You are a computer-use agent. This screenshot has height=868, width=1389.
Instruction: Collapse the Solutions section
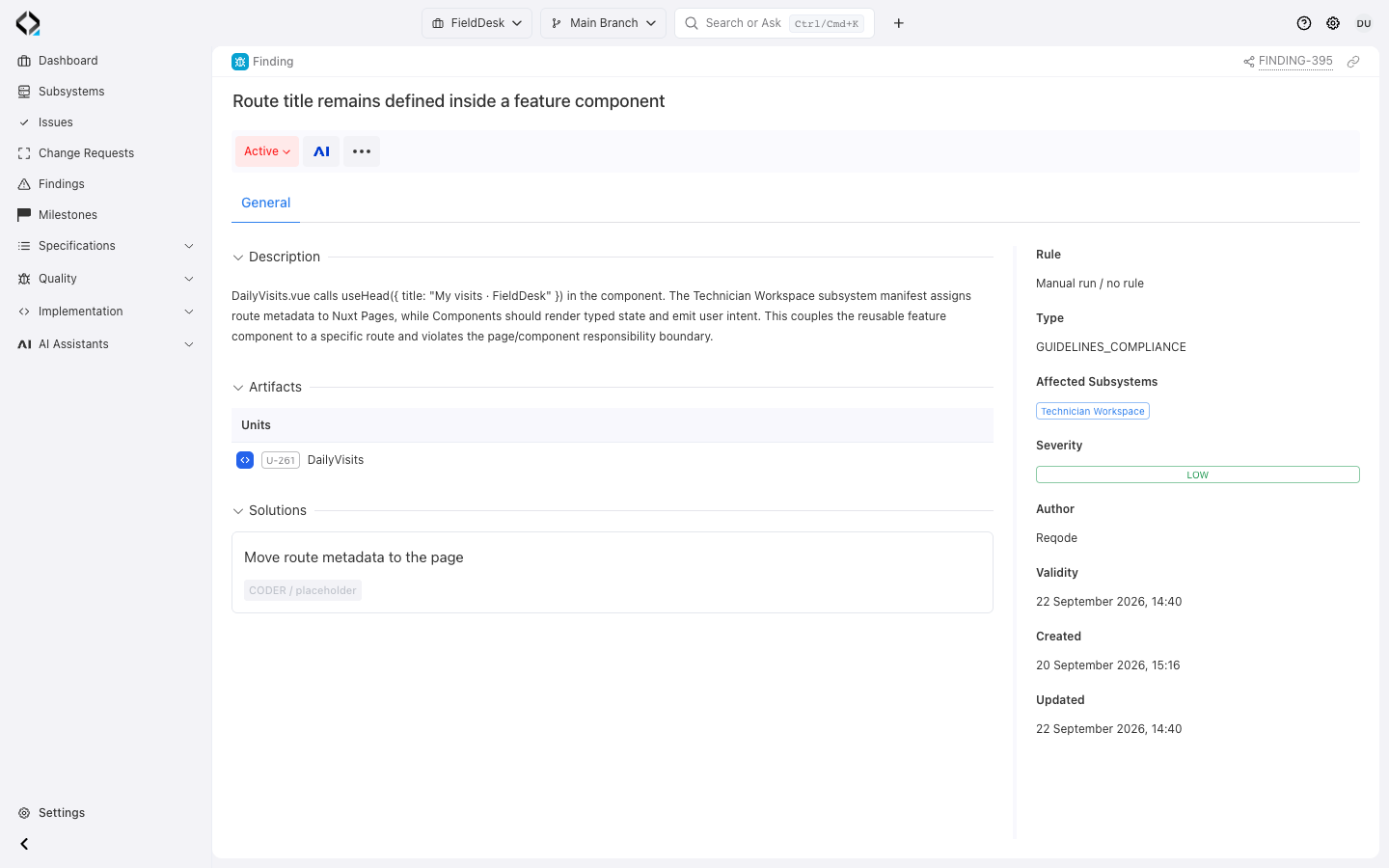point(238,511)
